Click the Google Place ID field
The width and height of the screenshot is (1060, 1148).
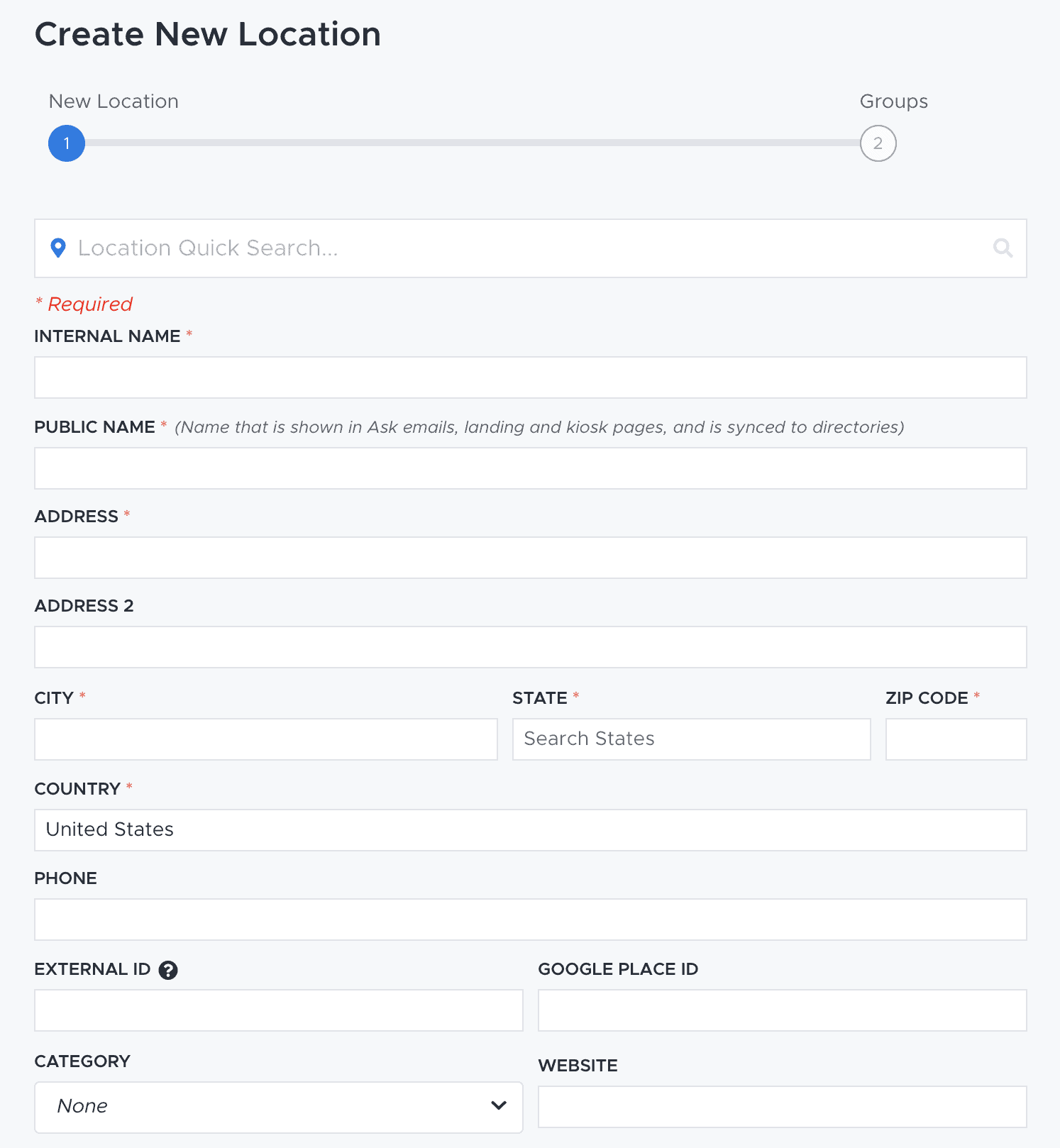pyautogui.click(x=782, y=1010)
